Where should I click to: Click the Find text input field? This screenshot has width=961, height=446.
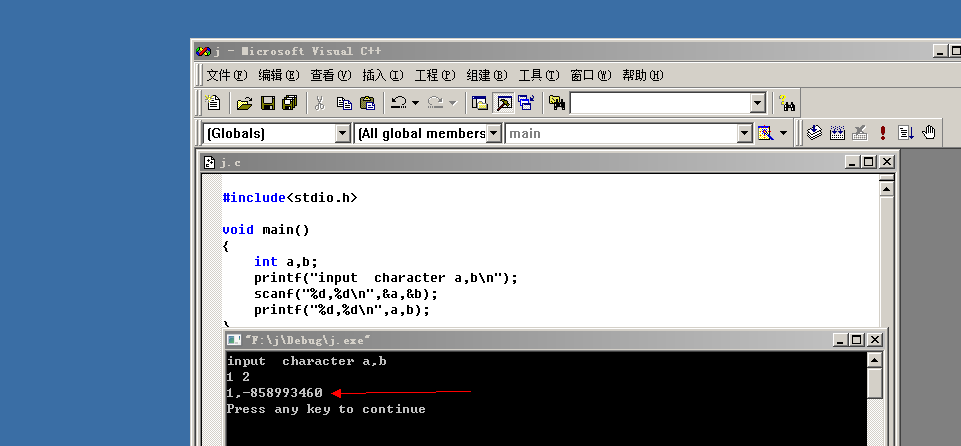click(661, 103)
